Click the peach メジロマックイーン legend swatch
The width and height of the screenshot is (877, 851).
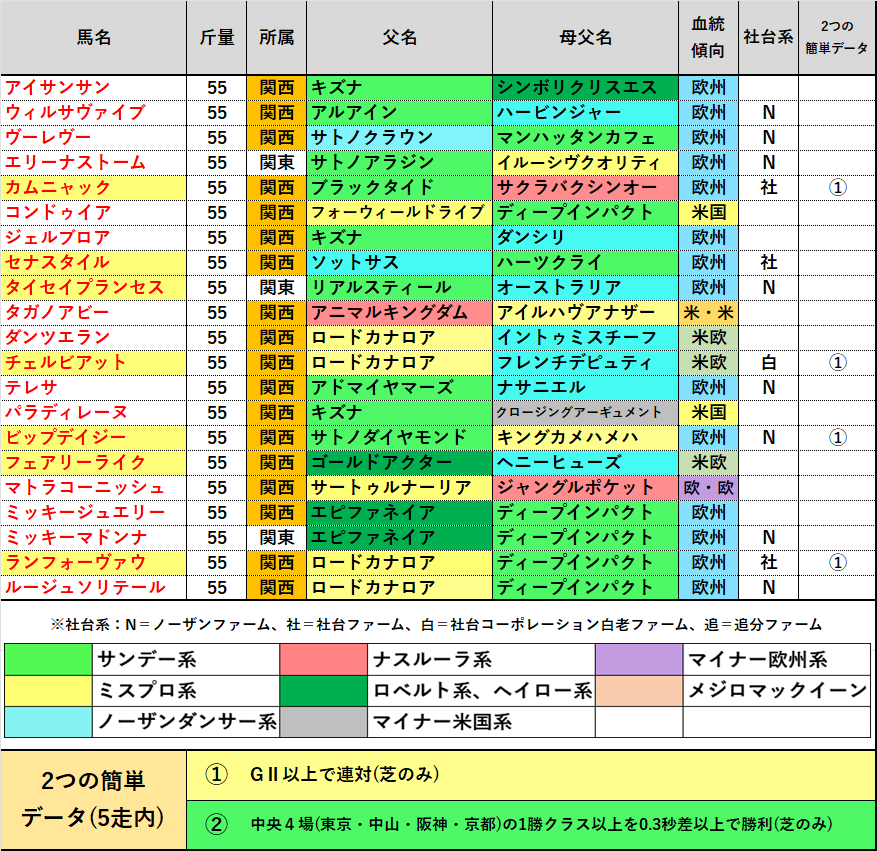pos(639,691)
